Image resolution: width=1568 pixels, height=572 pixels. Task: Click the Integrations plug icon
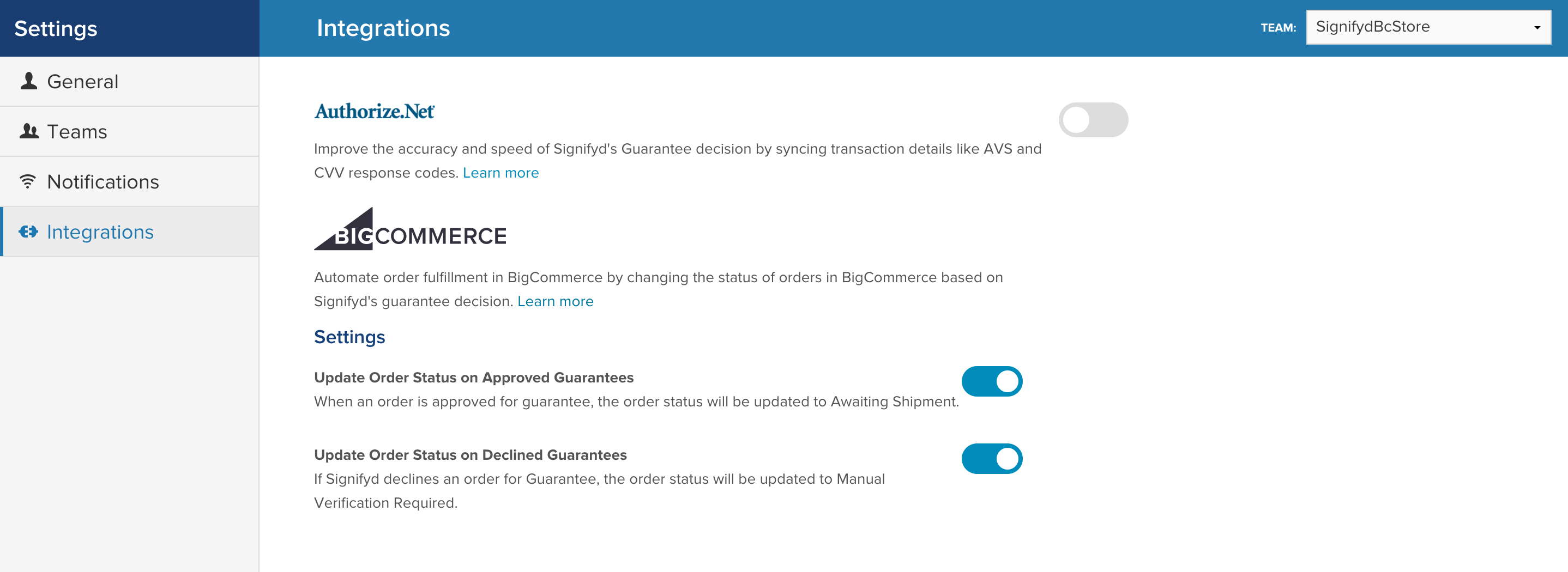click(x=28, y=232)
